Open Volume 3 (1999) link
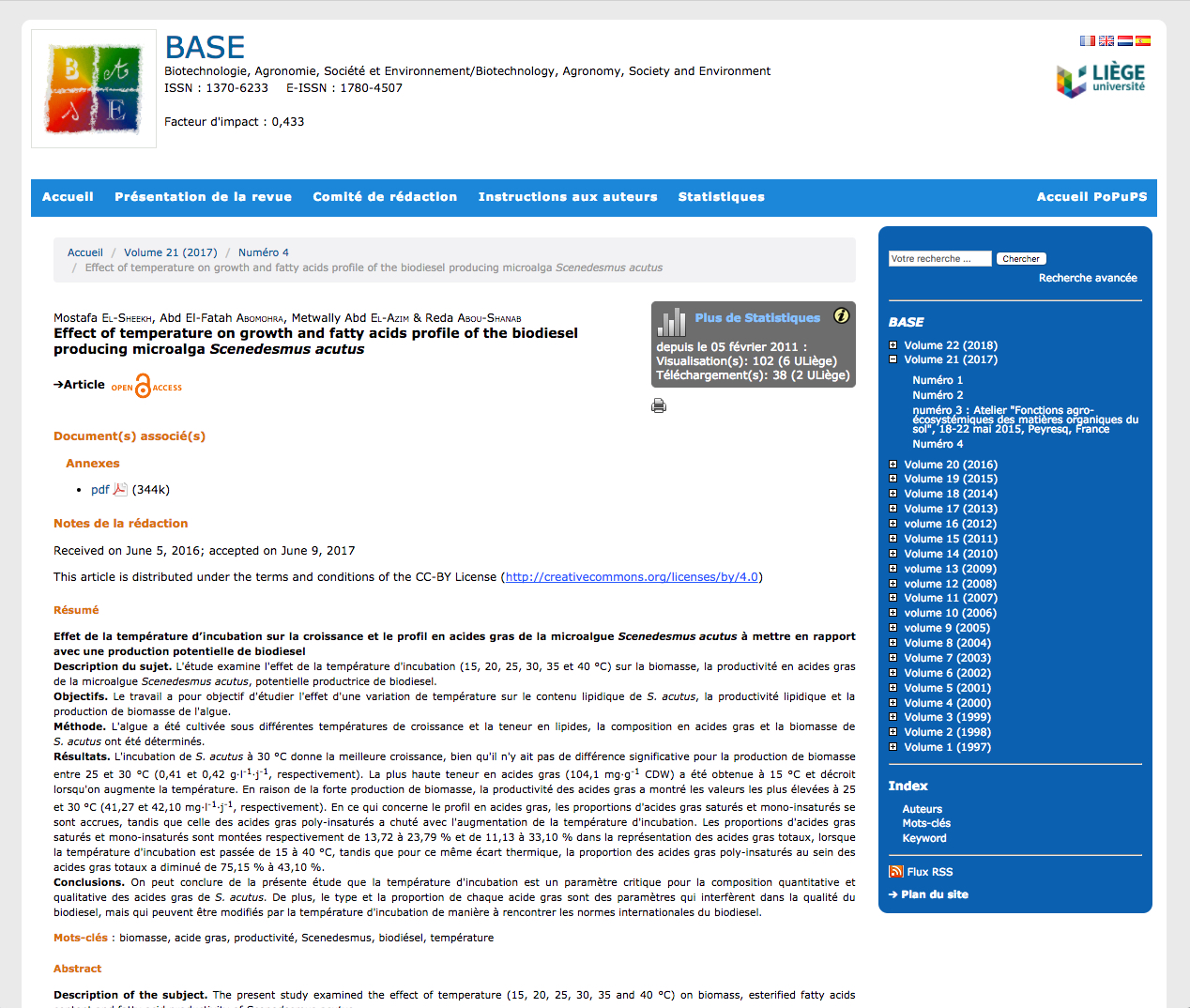The width and height of the screenshot is (1190, 1008). tap(948, 717)
